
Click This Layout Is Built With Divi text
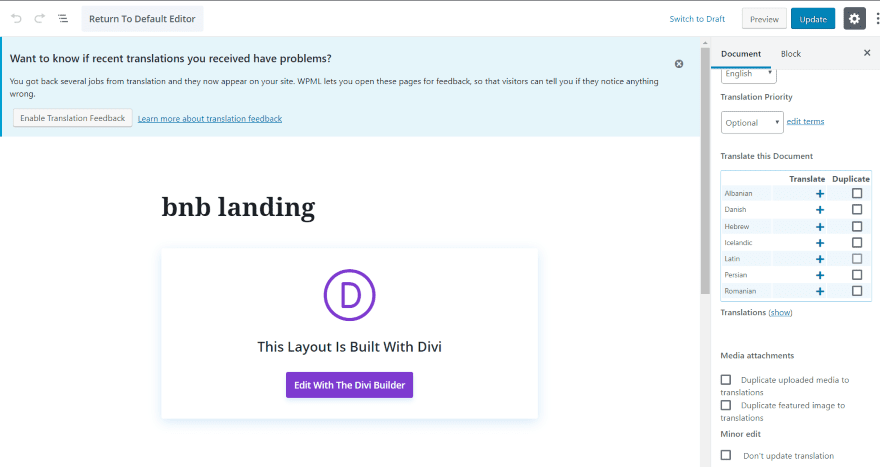pyautogui.click(x=350, y=347)
